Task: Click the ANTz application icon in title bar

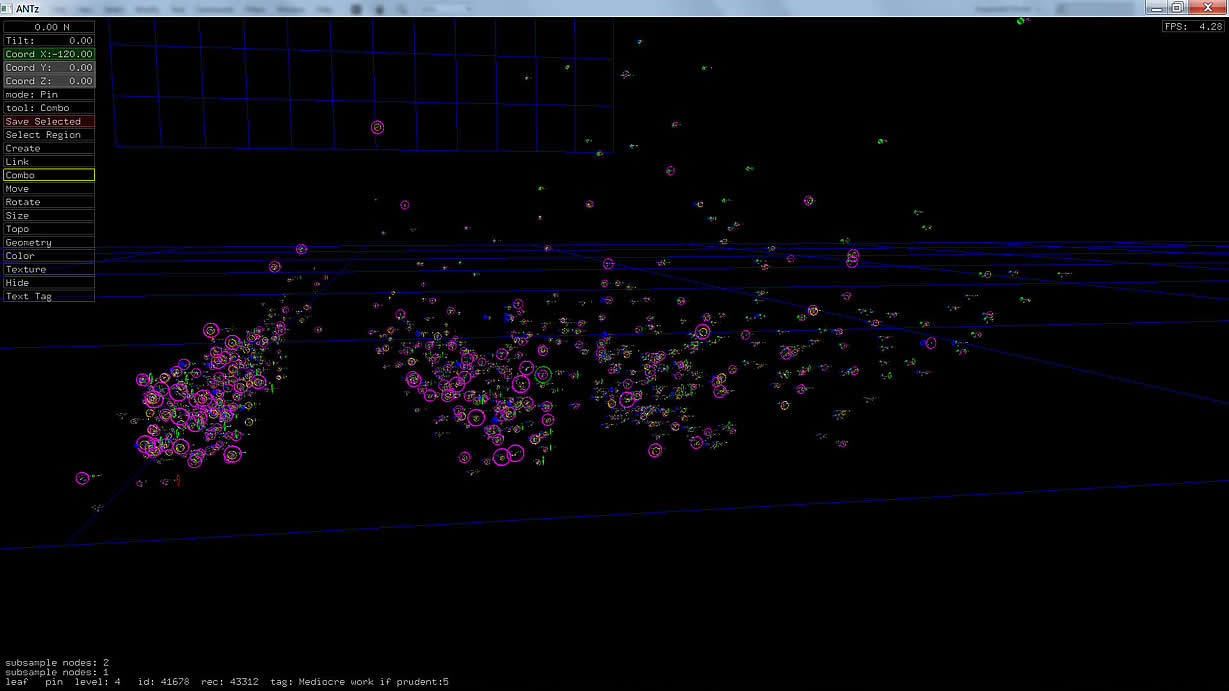Action: point(8,8)
